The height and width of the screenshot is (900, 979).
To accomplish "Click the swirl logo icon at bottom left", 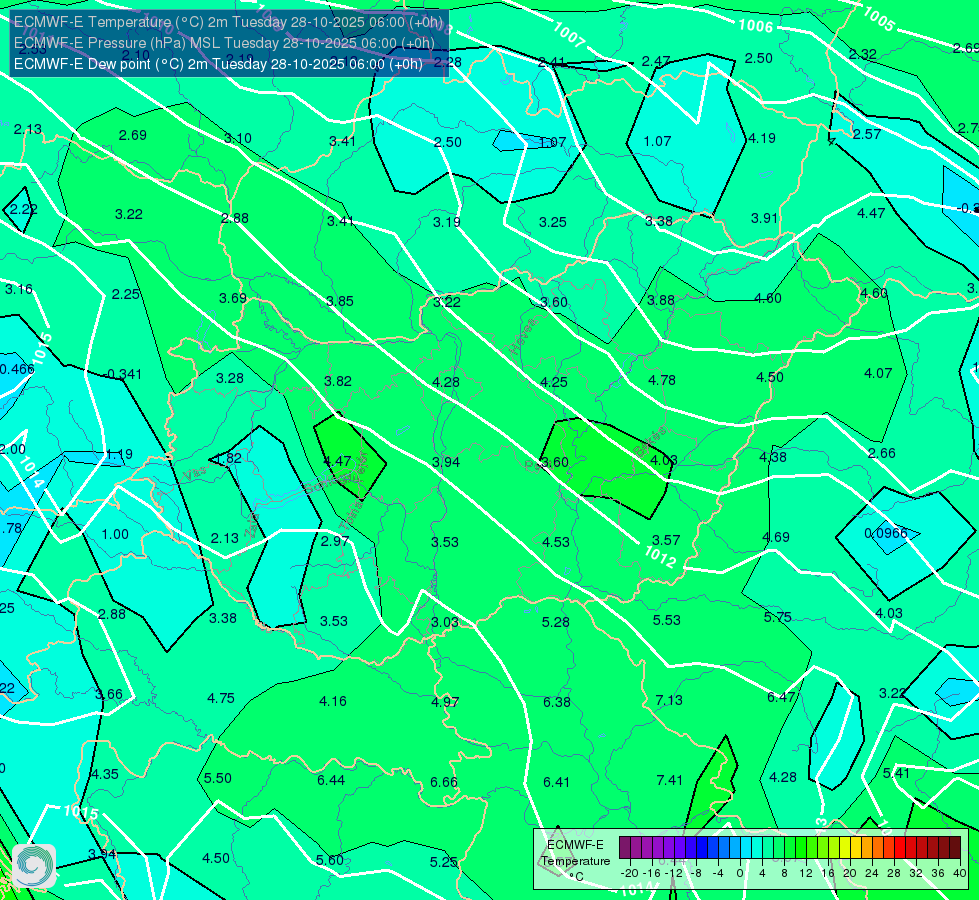I will (x=34, y=866).
